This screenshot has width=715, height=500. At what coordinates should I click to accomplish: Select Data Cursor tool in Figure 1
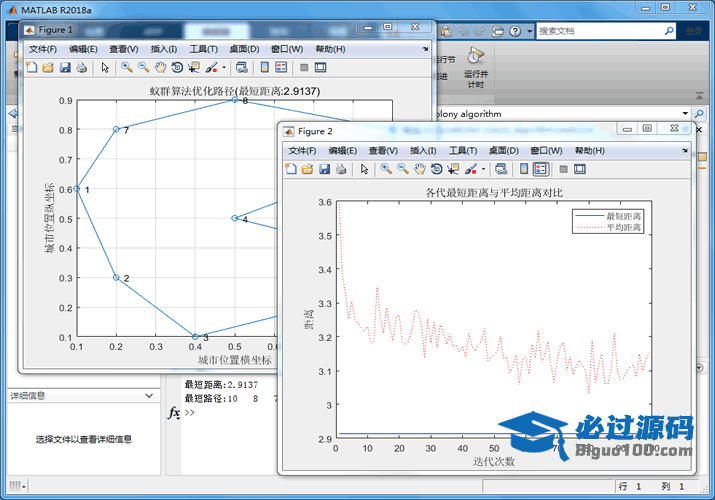pyautogui.click(x=194, y=67)
